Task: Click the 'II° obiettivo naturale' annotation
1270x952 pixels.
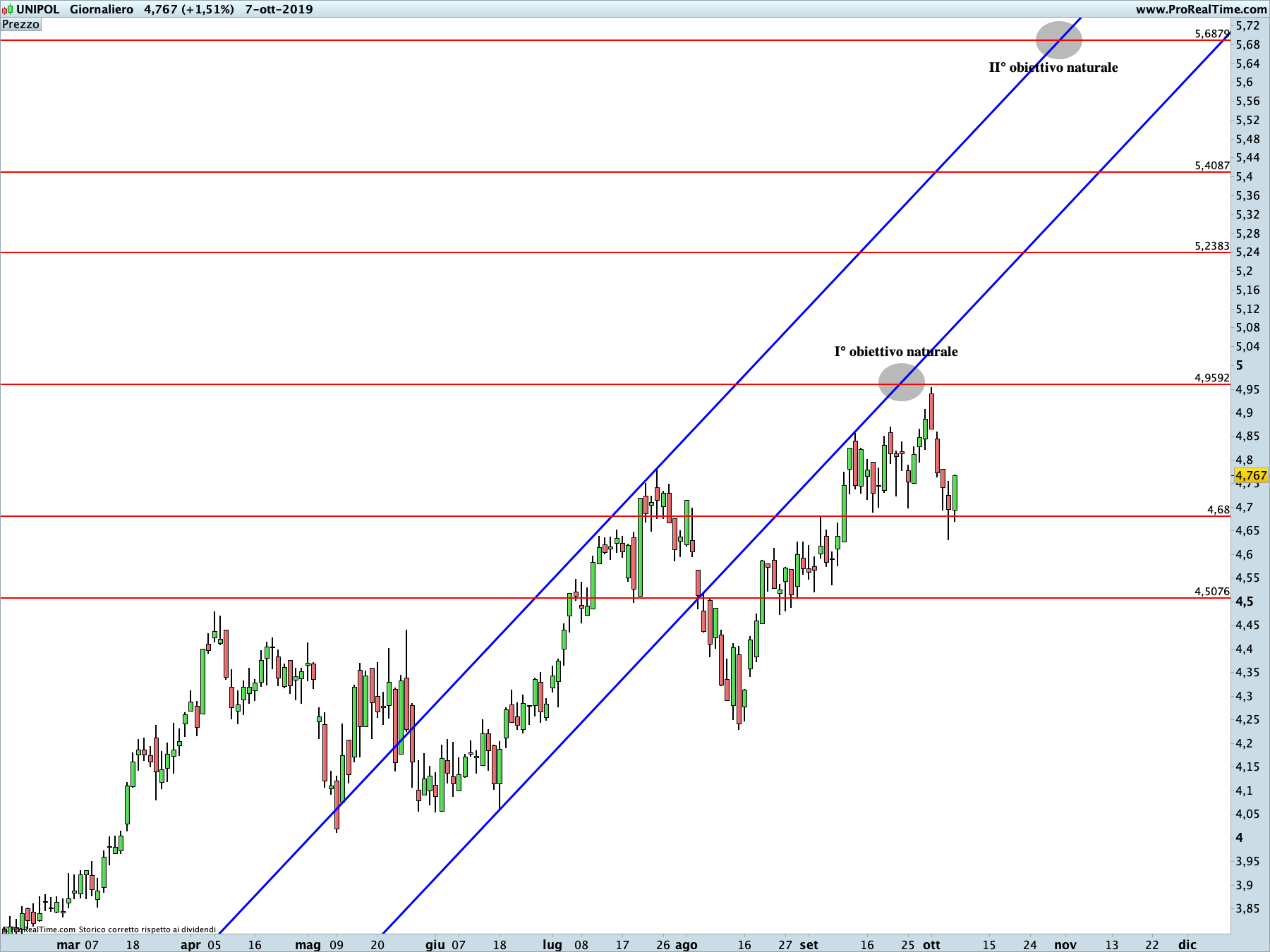Action: pyautogui.click(x=1053, y=68)
